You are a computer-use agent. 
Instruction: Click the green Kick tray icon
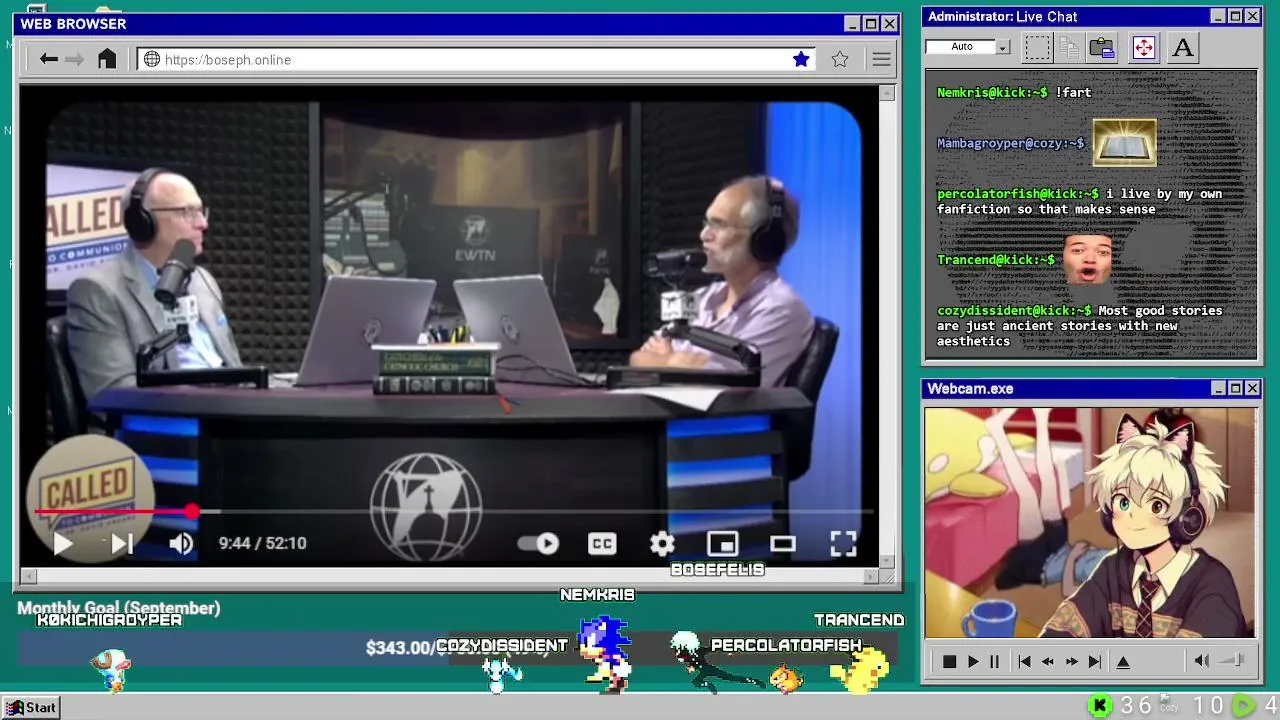coord(1099,706)
